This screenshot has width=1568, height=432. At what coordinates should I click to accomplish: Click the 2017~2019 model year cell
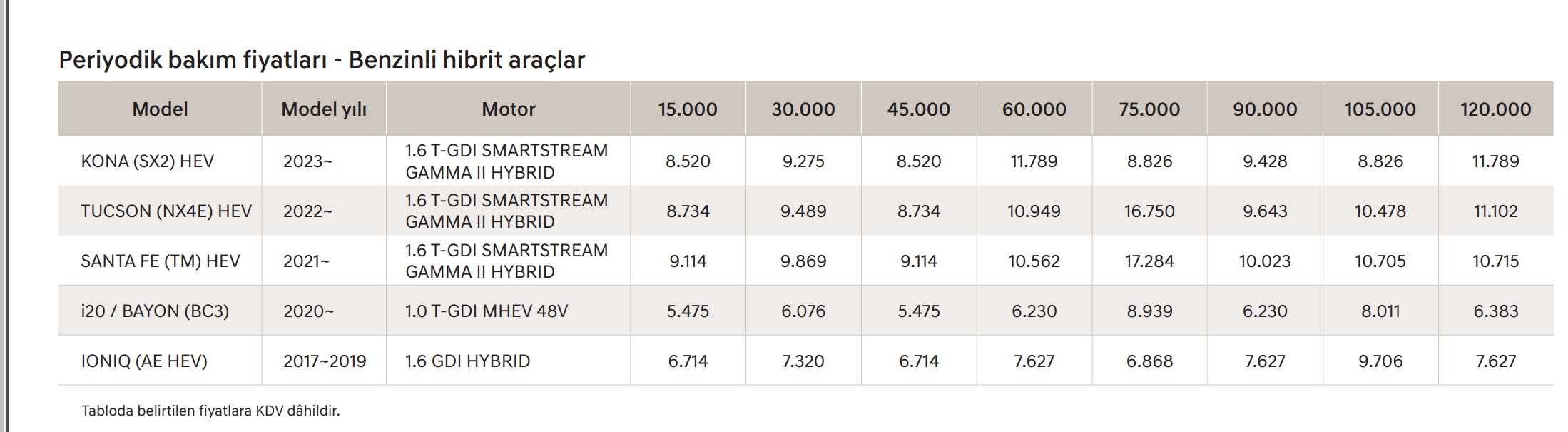[x=325, y=361]
